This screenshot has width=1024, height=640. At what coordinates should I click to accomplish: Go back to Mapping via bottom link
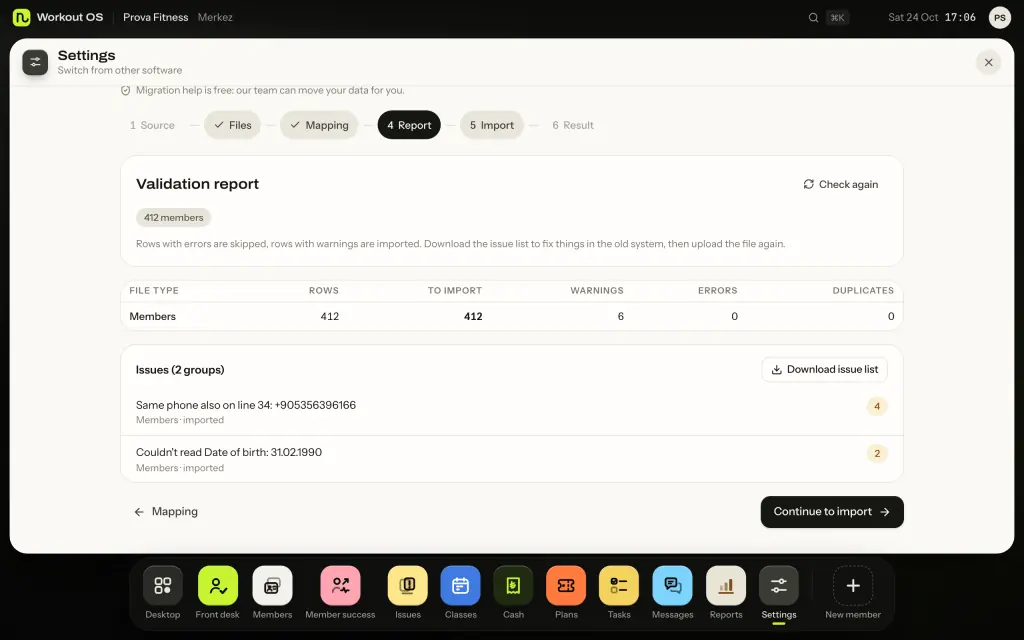tap(166, 512)
